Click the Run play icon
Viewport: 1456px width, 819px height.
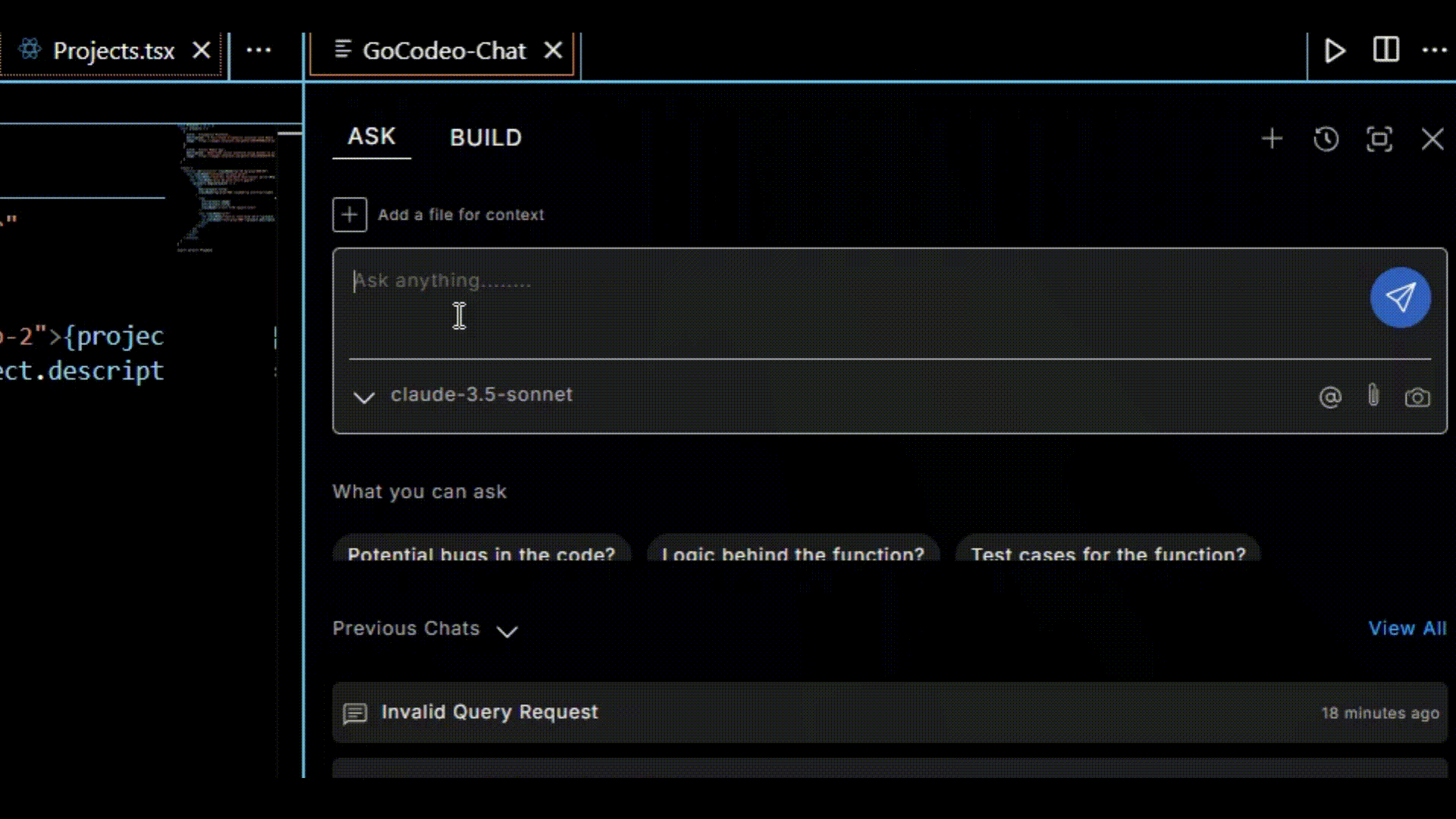tap(1335, 51)
